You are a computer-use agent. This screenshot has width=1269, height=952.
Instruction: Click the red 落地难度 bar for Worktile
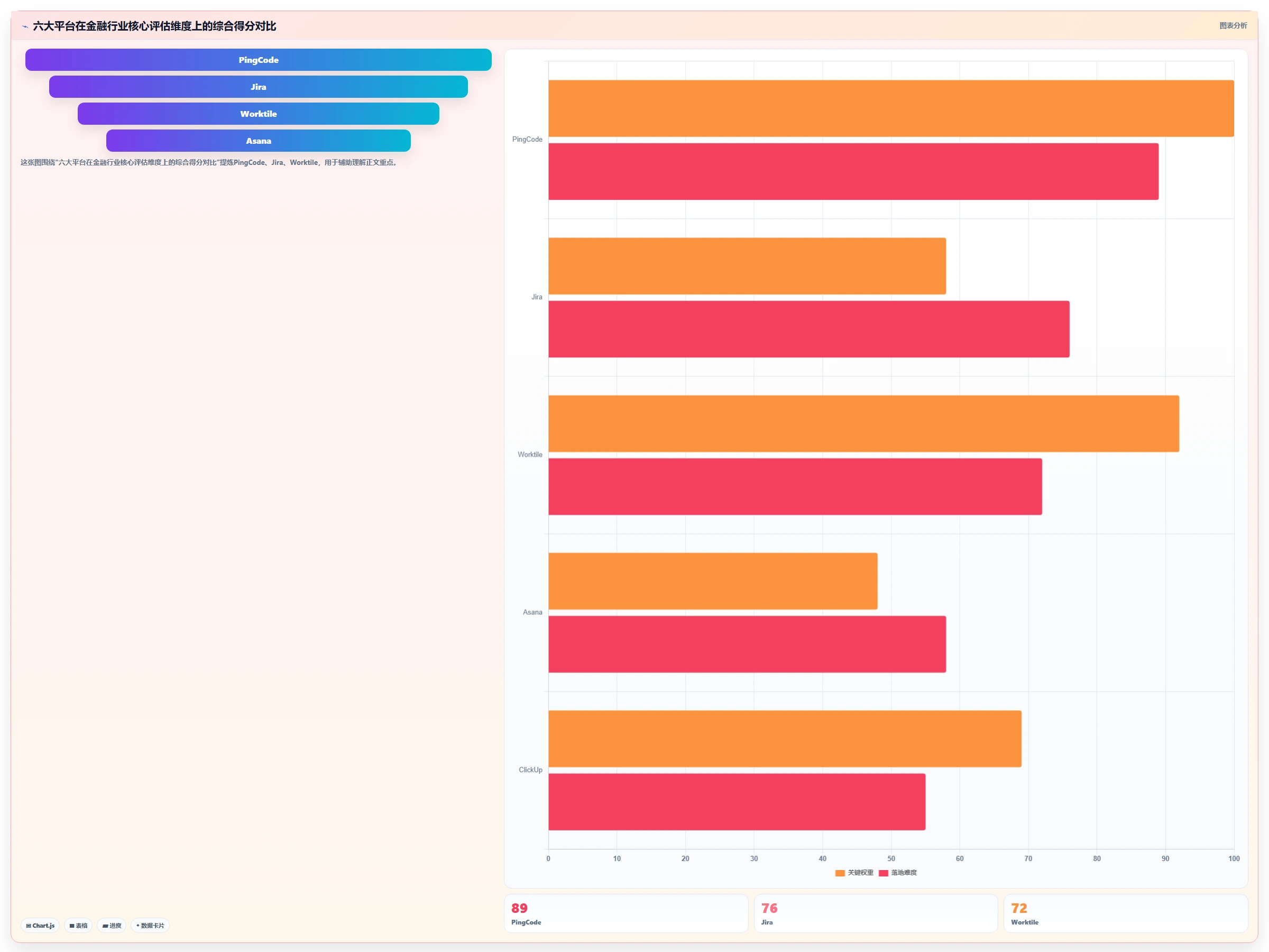coord(795,487)
